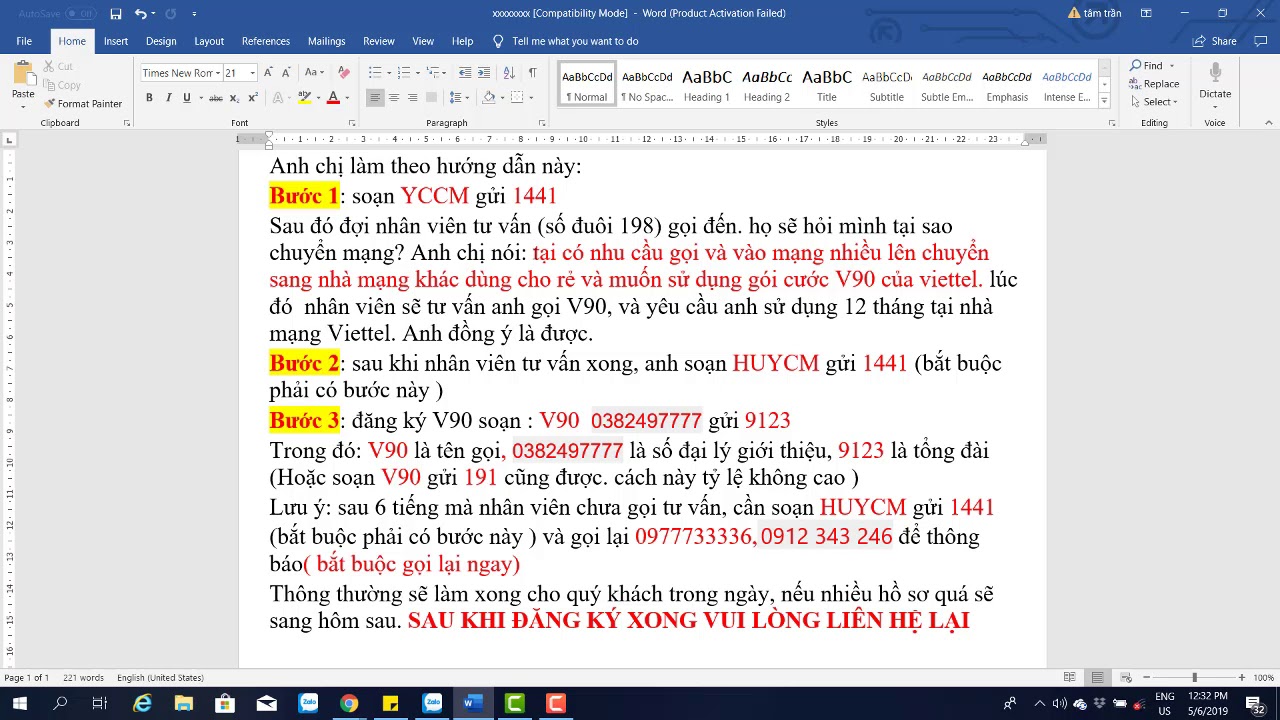This screenshot has width=1280, height=720.
Task: Apply Subscript formatting icon
Action: click(234, 98)
